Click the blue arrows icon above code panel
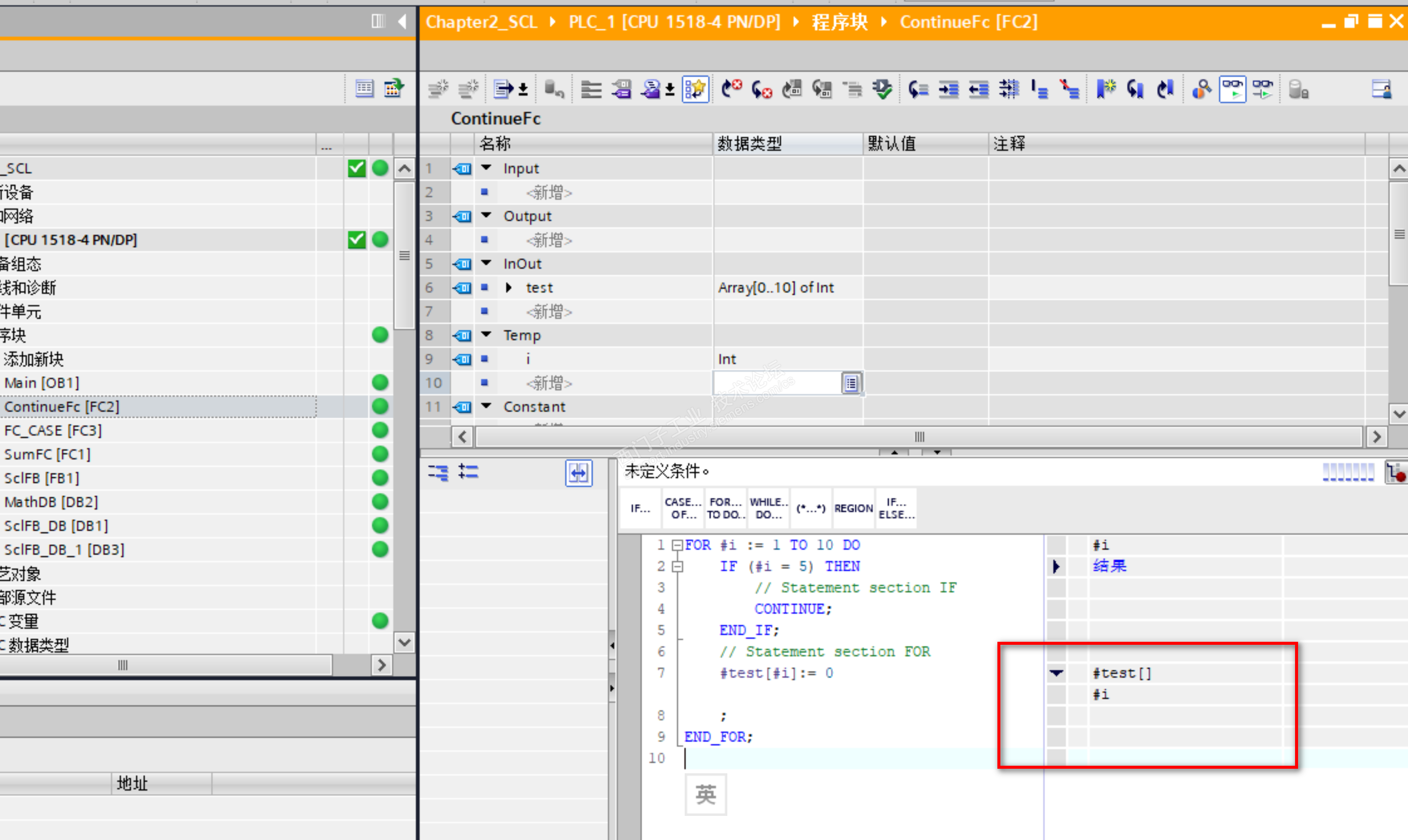1408x840 pixels. [578, 473]
